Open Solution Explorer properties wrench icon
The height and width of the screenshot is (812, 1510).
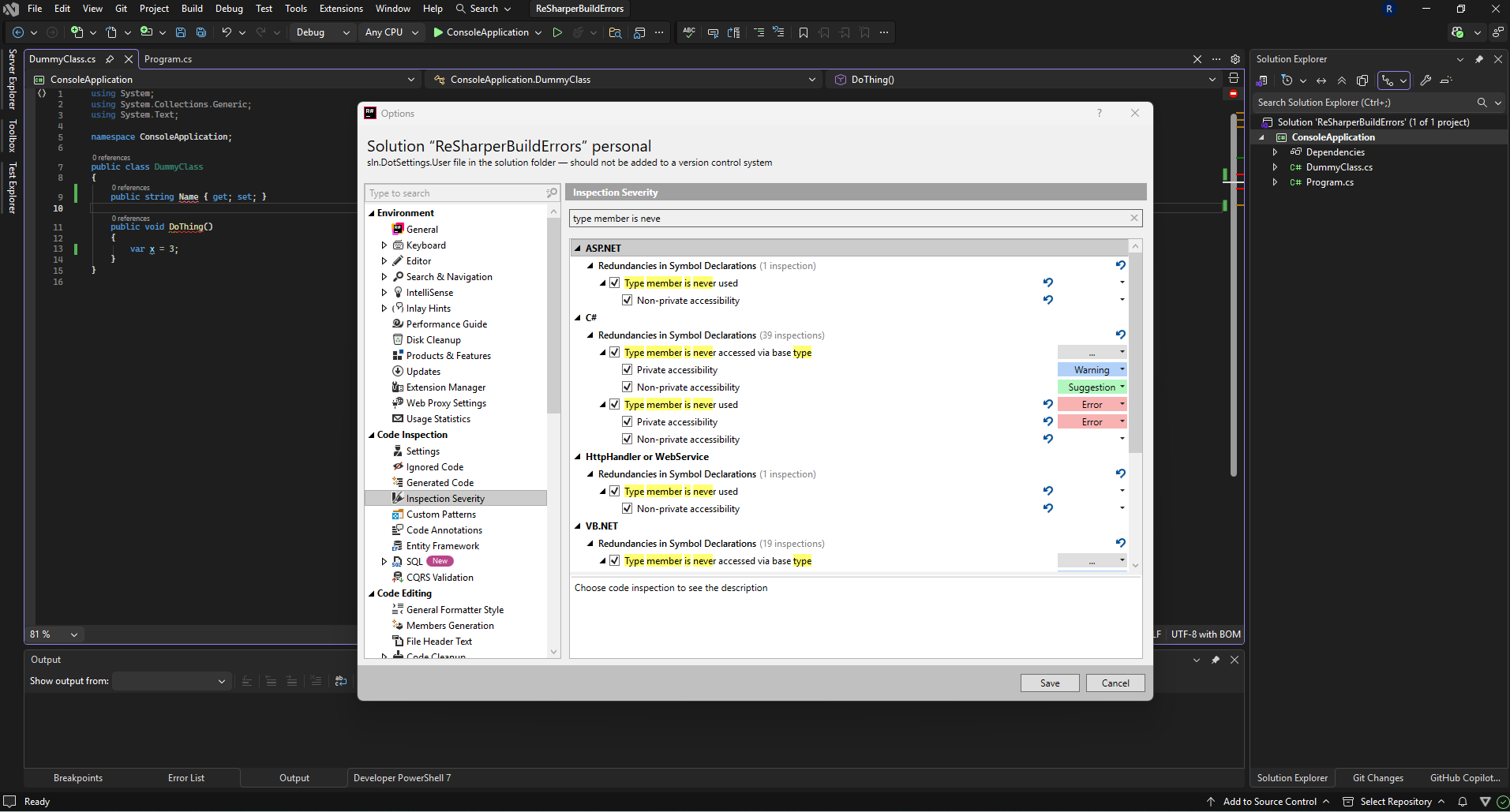point(1426,80)
